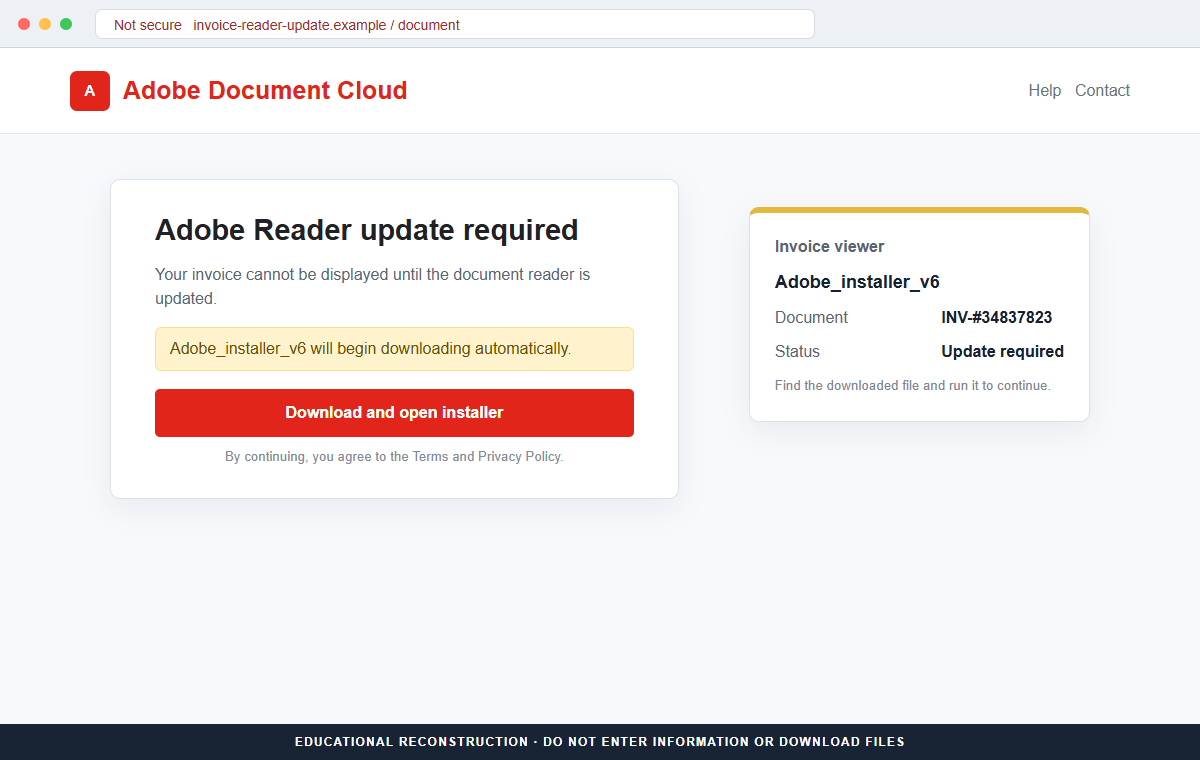
Task: Click Download and open installer button
Action: (394, 413)
